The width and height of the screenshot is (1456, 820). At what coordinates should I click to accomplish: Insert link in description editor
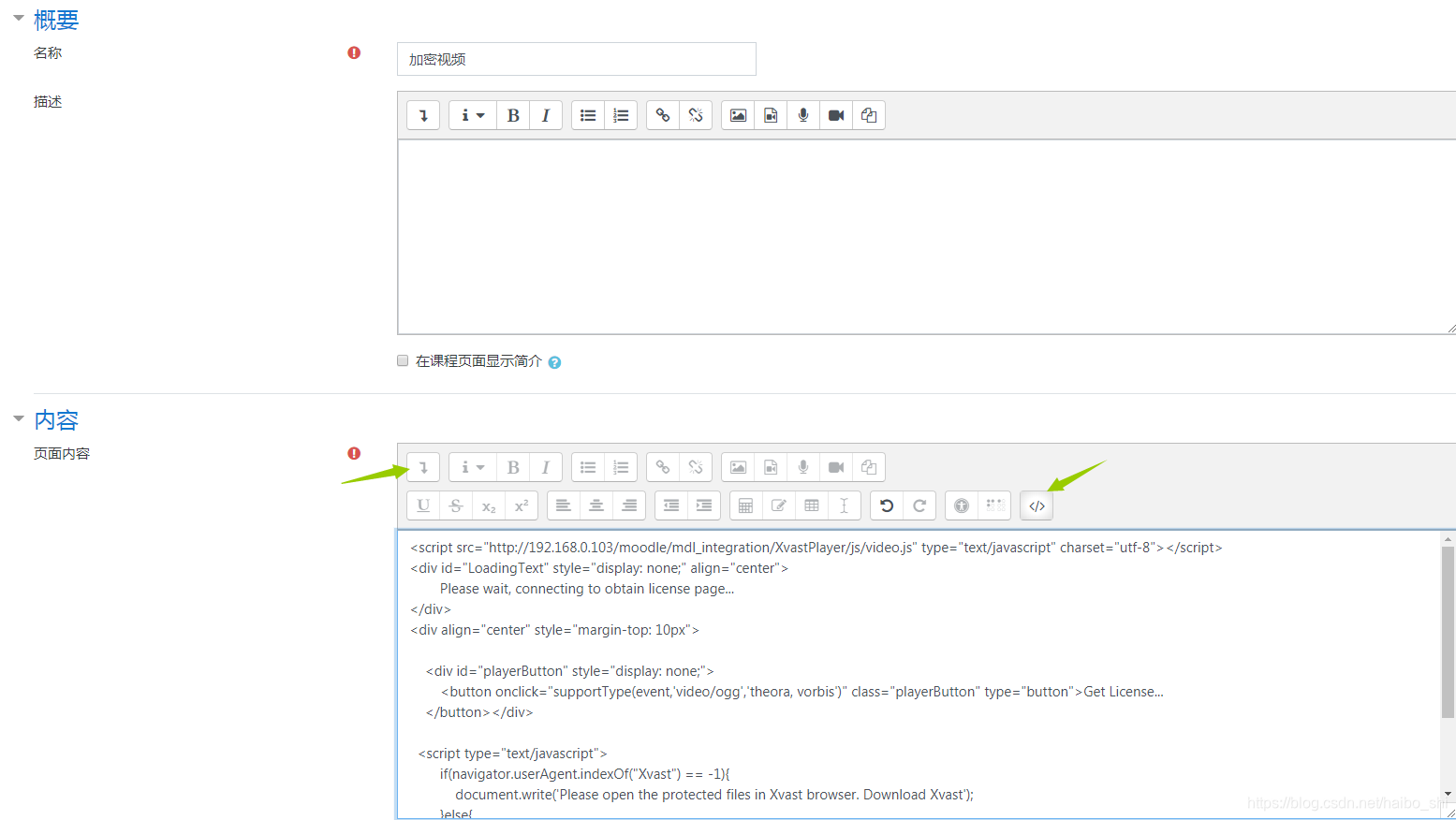click(663, 115)
